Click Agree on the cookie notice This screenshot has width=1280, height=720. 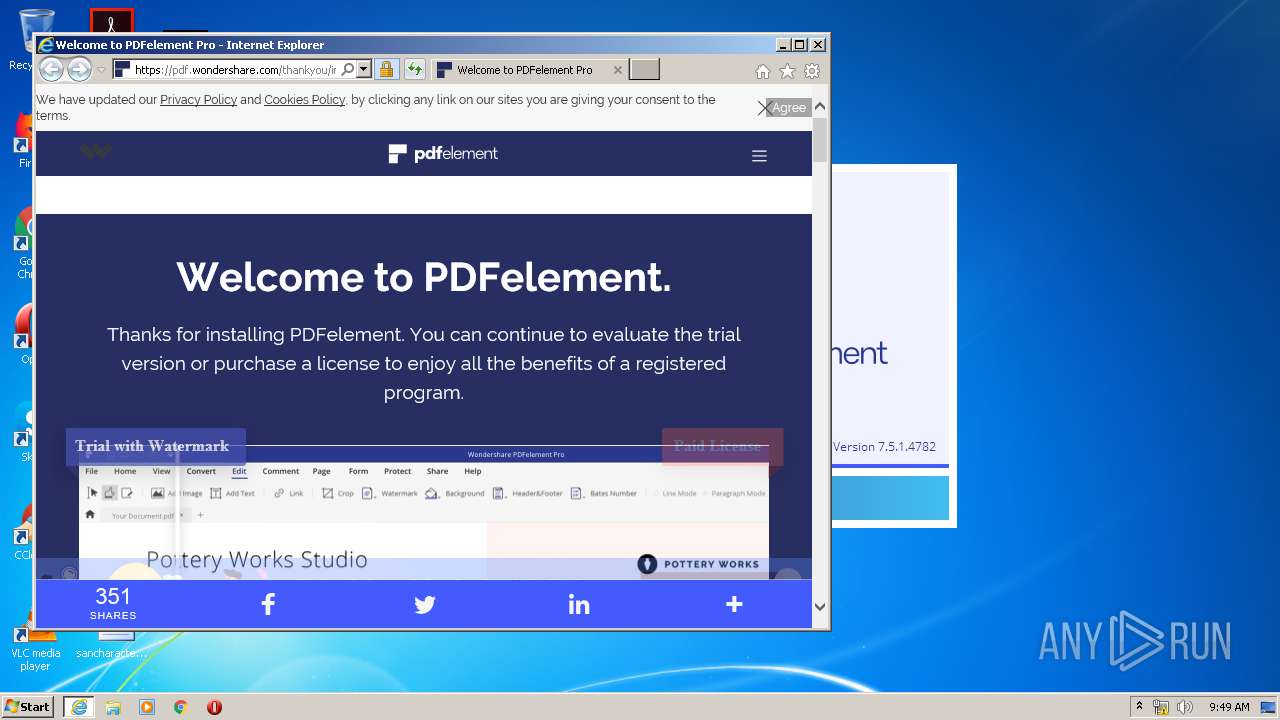(x=789, y=108)
